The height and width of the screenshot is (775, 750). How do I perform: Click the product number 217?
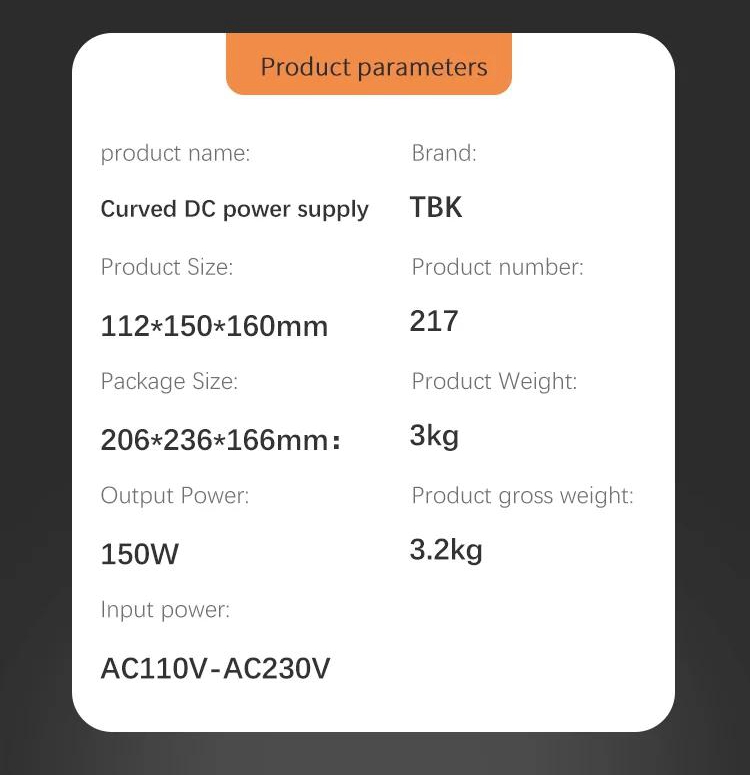pyautogui.click(x=434, y=321)
